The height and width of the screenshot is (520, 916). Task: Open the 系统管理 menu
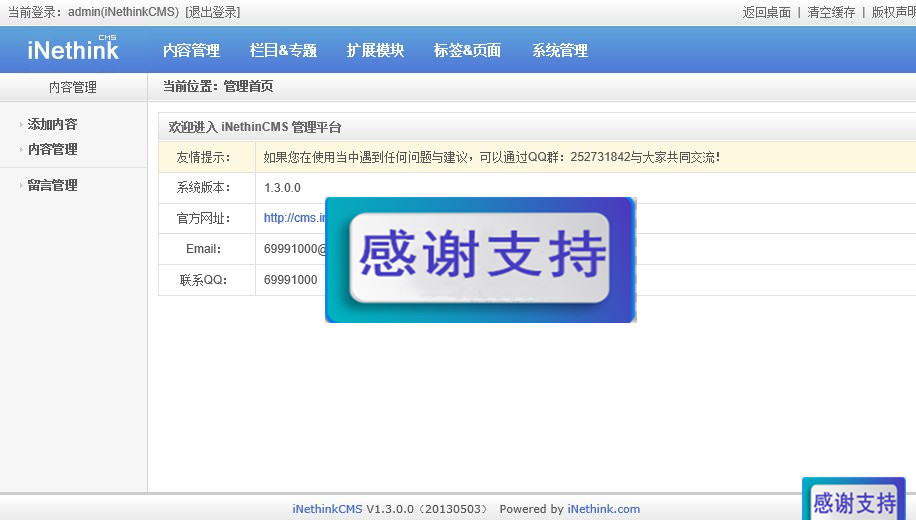point(560,50)
